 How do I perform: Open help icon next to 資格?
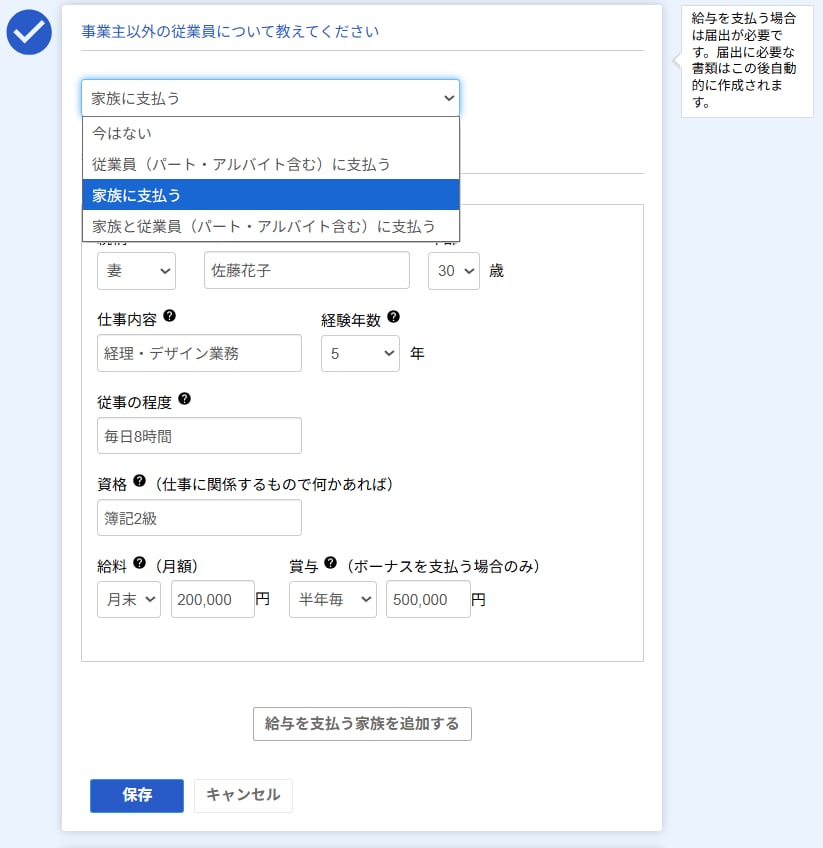[140, 481]
